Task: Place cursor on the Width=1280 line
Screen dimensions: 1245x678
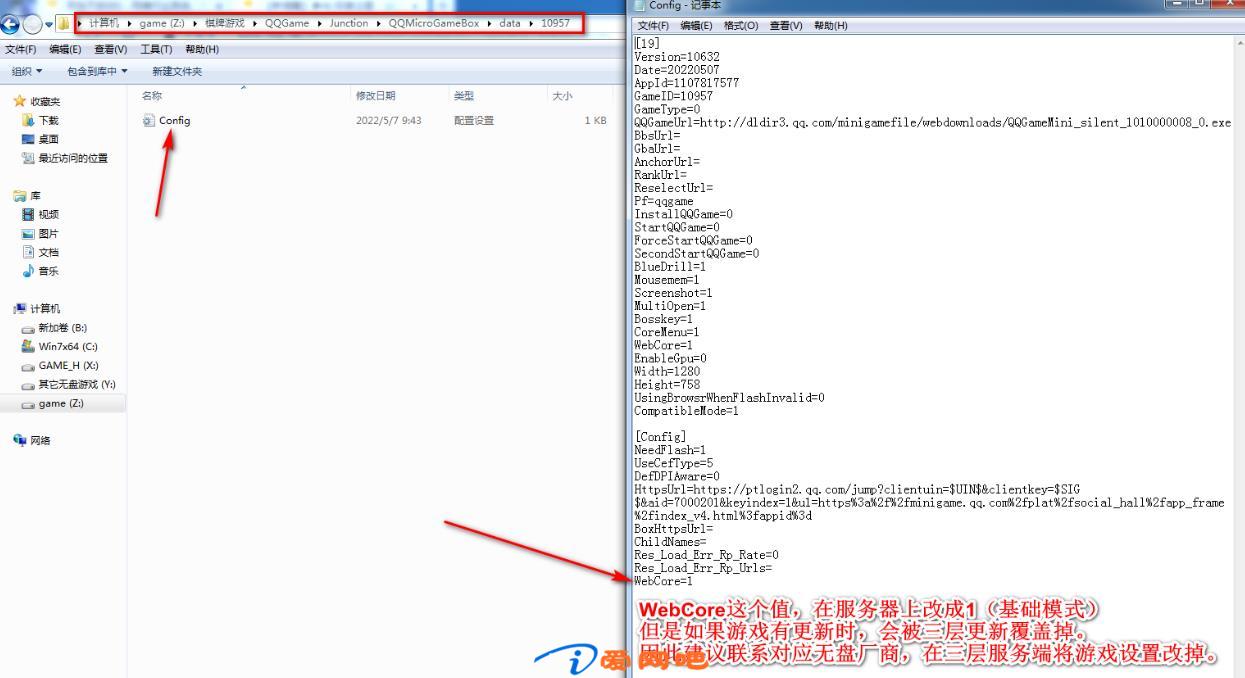Action: pos(667,371)
